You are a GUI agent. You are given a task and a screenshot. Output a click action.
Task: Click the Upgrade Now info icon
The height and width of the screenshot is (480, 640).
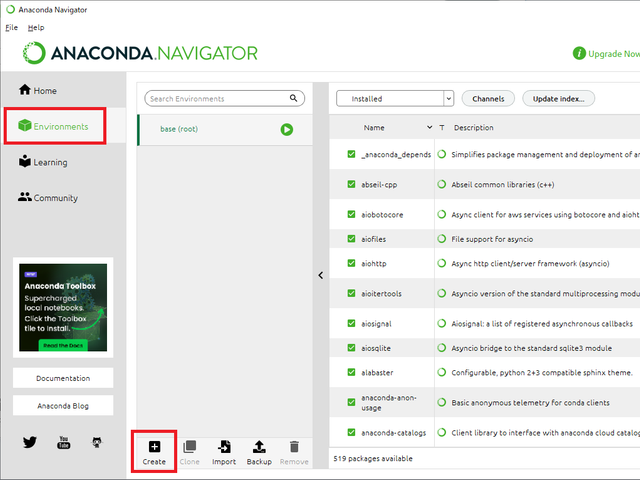[x=579, y=53]
